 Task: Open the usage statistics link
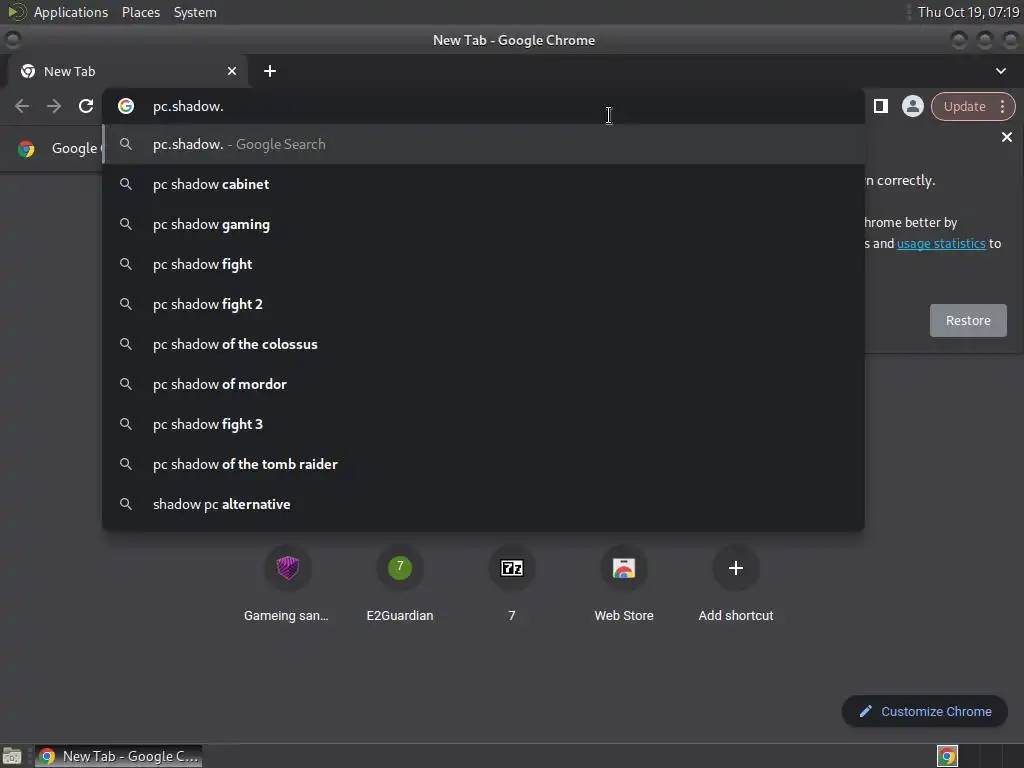[x=941, y=244]
